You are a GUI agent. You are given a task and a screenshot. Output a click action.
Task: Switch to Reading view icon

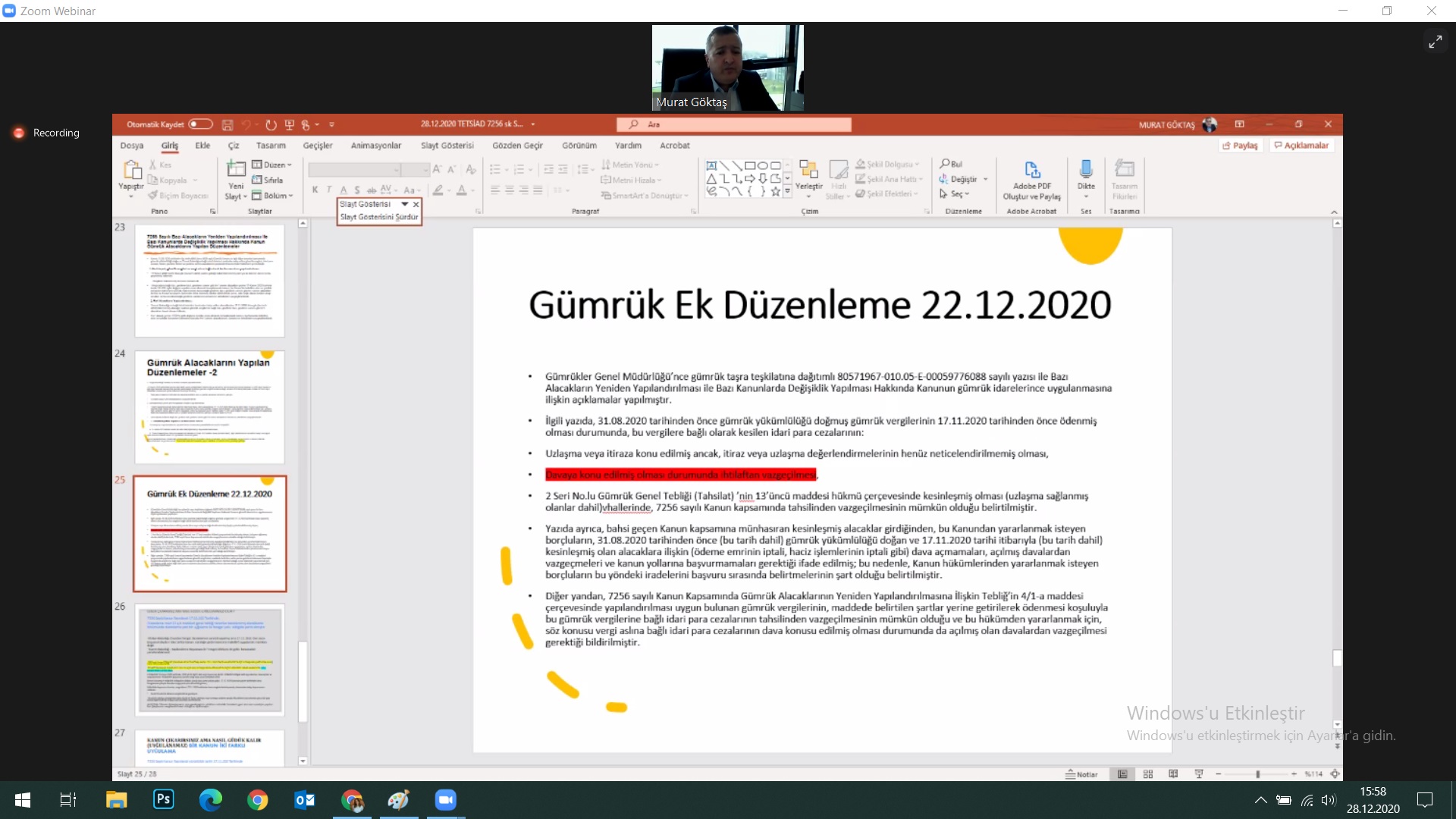click(x=1173, y=774)
